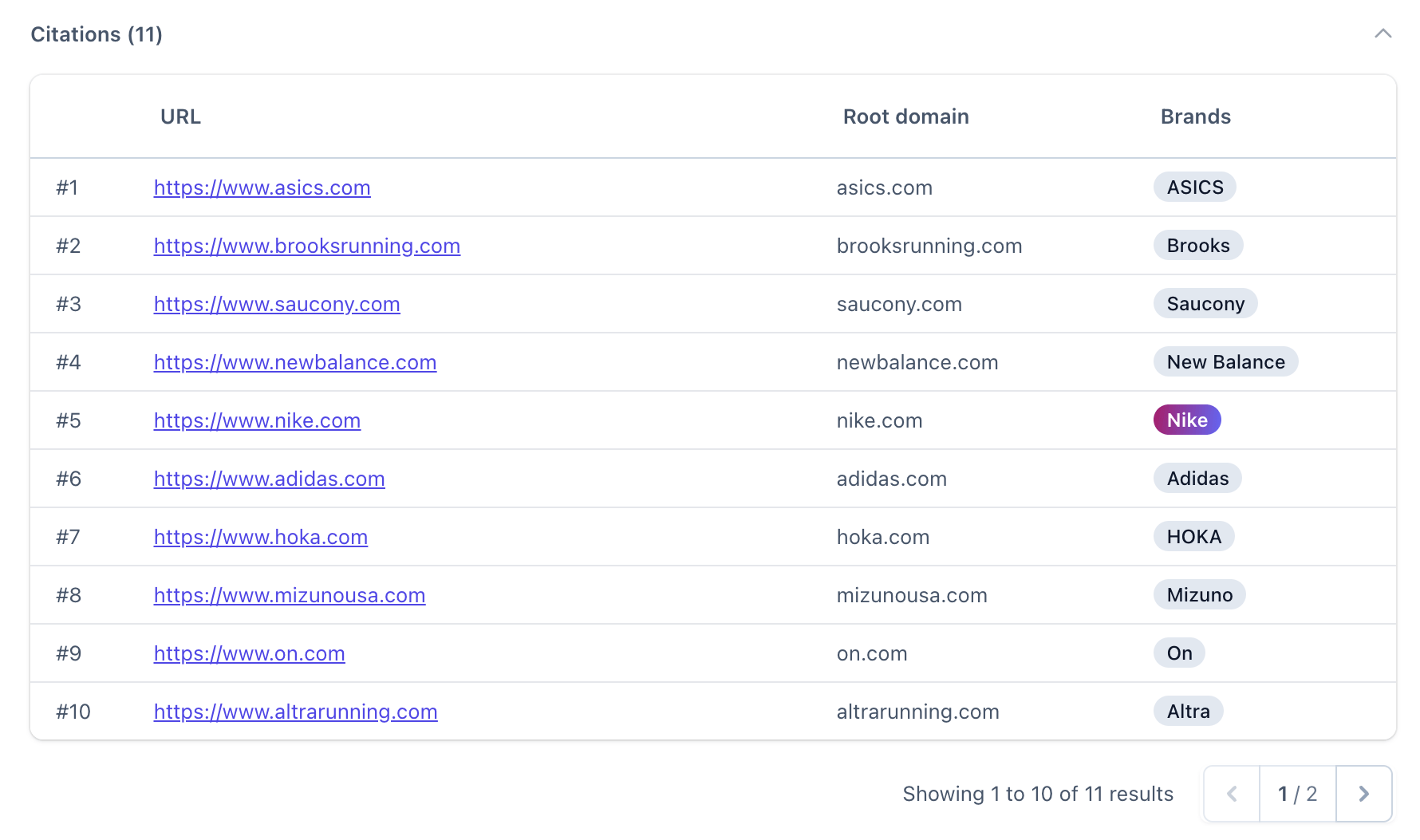Collapse the Citations section chevron
The height and width of the screenshot is (840, 1420).
click(x=1383, y=34)
